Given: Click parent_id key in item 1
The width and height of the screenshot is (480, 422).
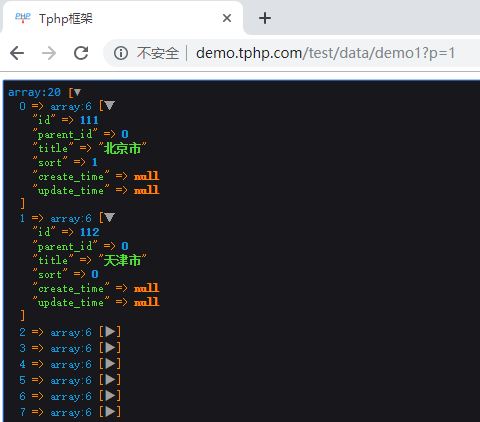Looking at the screenshot, I should 65,246.
